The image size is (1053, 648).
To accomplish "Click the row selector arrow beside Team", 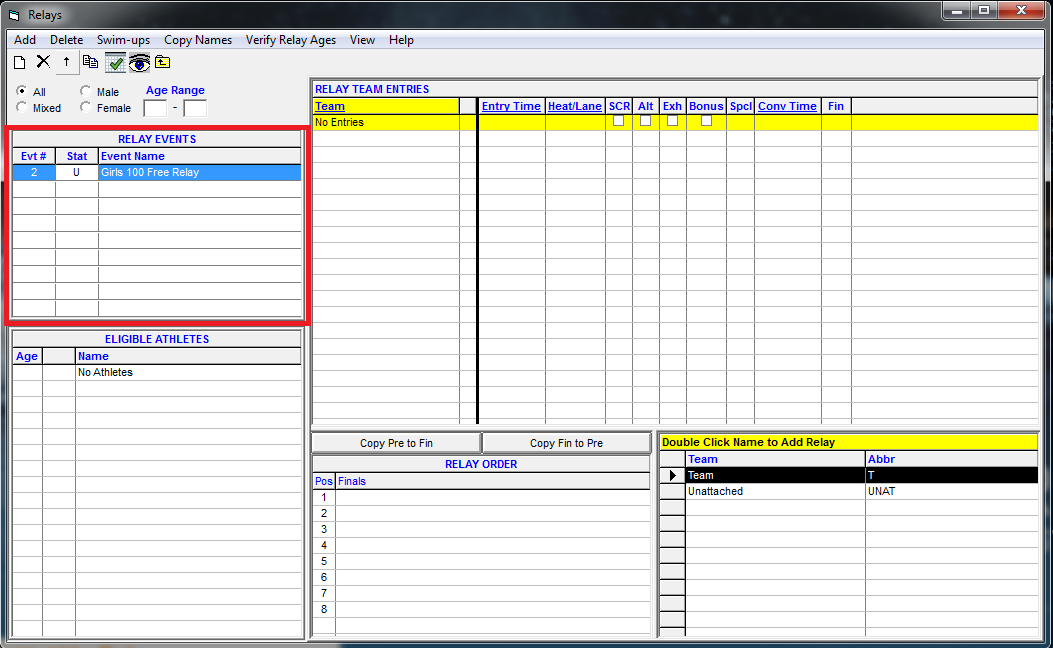I will tap(672, 476).
